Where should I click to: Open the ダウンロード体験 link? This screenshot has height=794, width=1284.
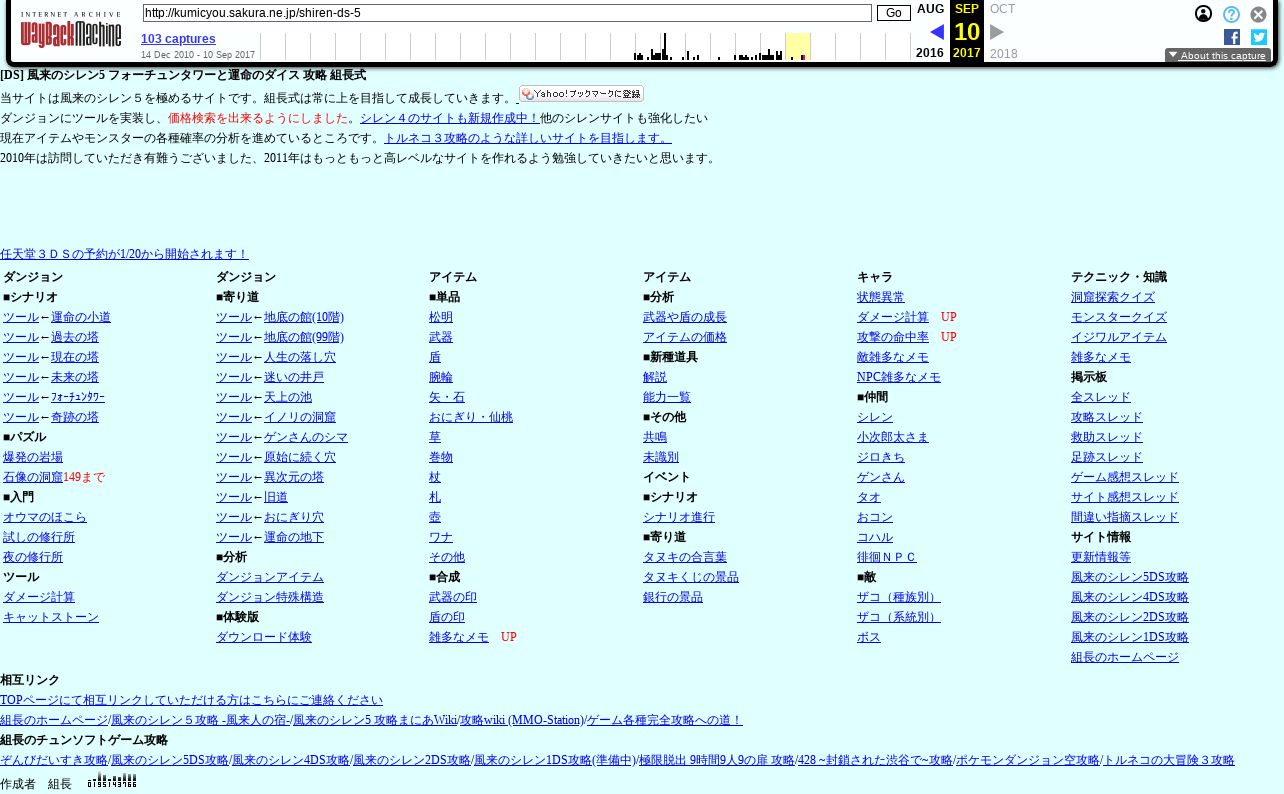[264, 637]
